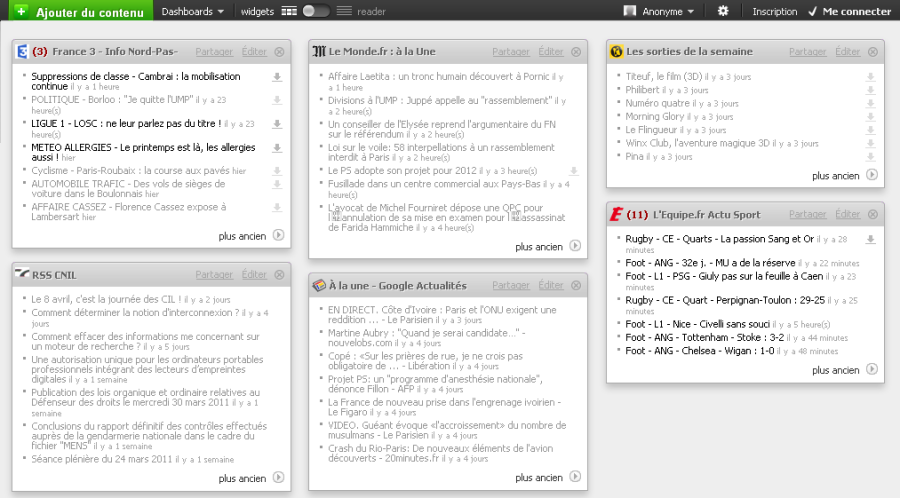900x498 pixels.
Task: Click Me connecter to log in
Action: point(849,11)
